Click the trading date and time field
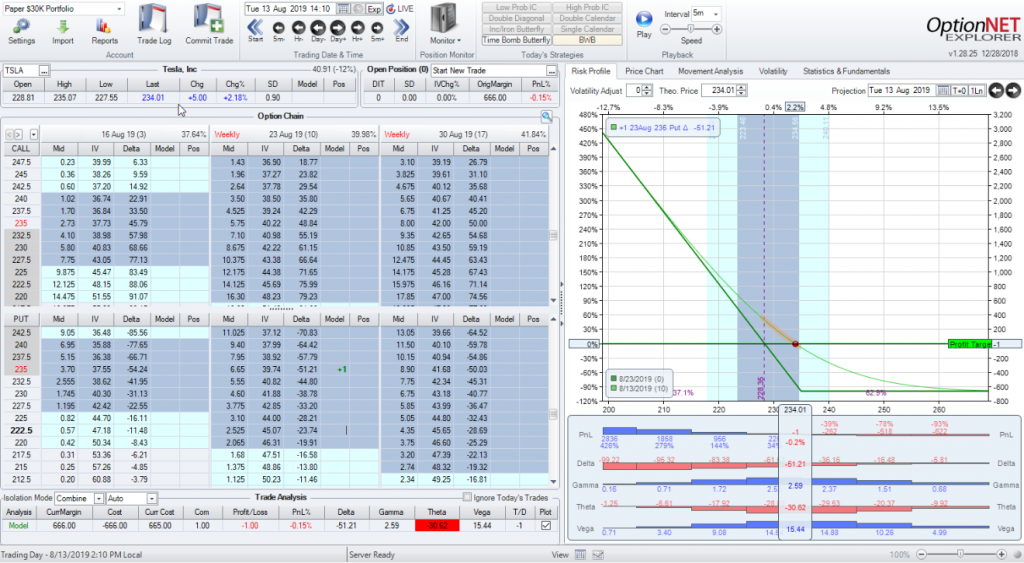The image size is (1024, 563). pyautogui.click(x=289, y=9)
